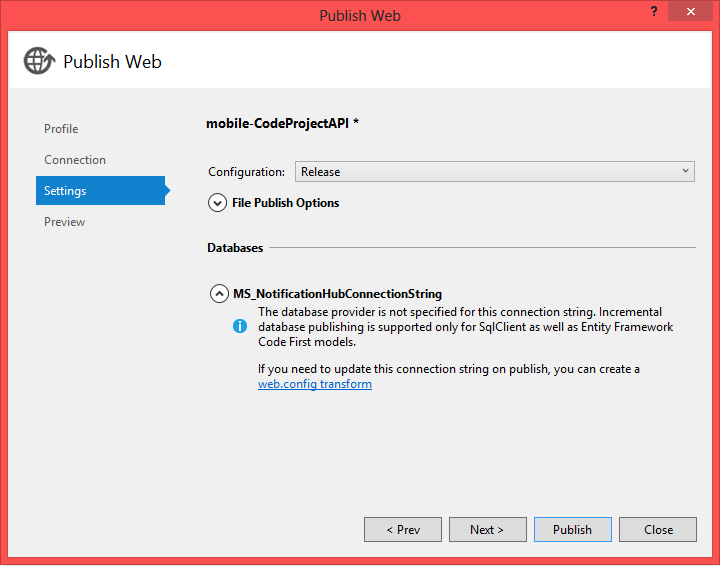The image size is (720, 566).
Task: Click the blue information icon
Action: tap(240, 326)
